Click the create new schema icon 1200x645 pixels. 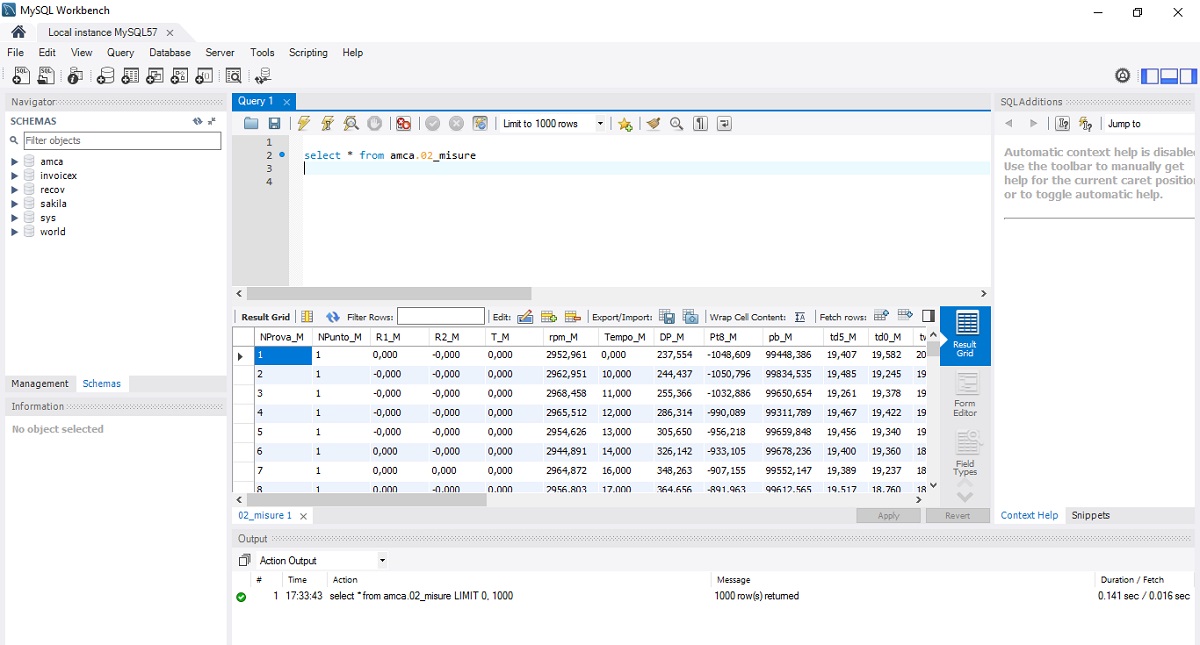(x=105, y=76)
